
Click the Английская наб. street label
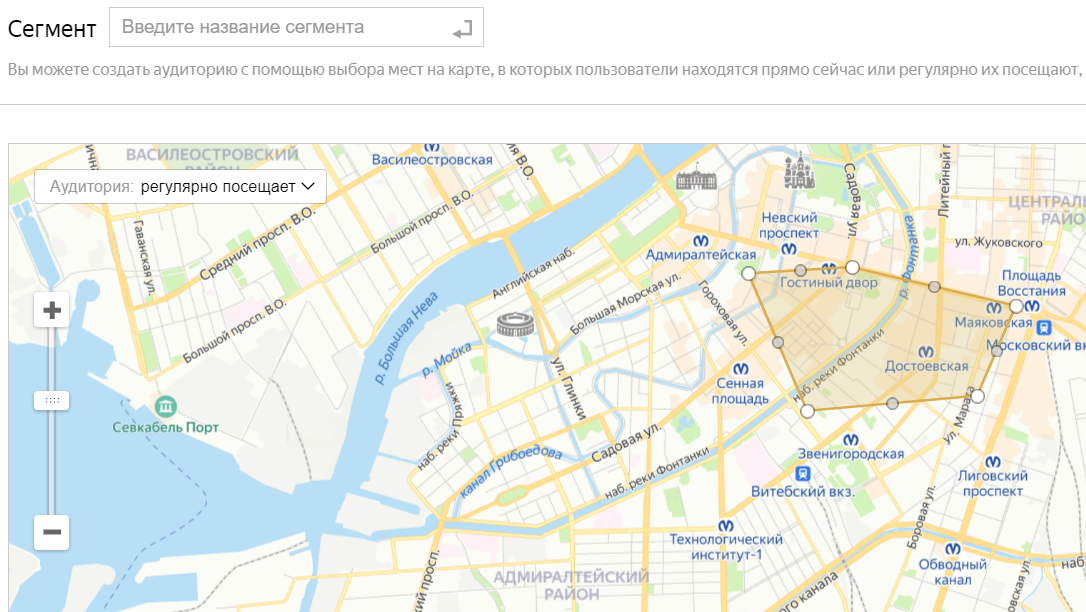(533, 273)
